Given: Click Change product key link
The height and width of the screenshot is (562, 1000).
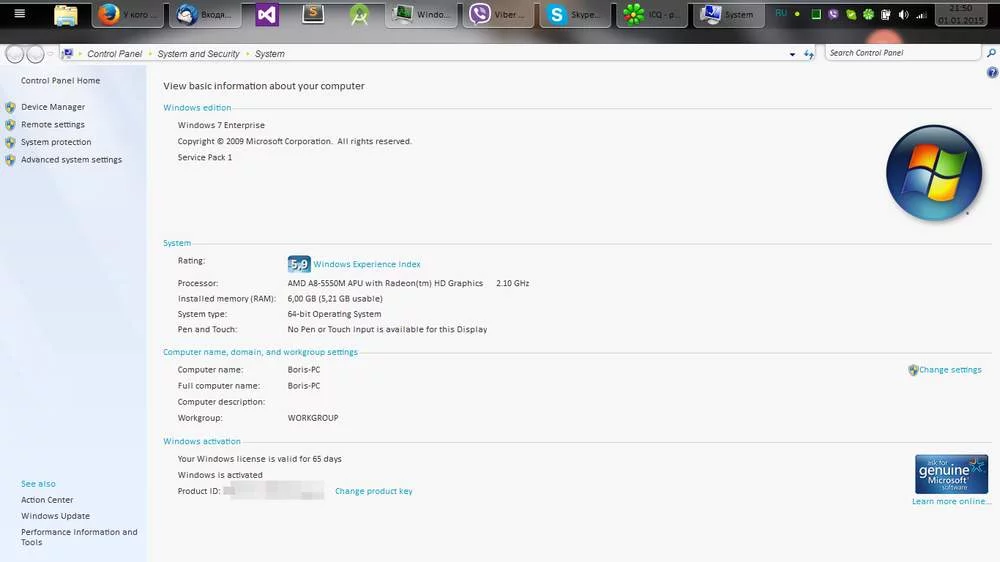Looking at the screenshot, I should [374, 491].
